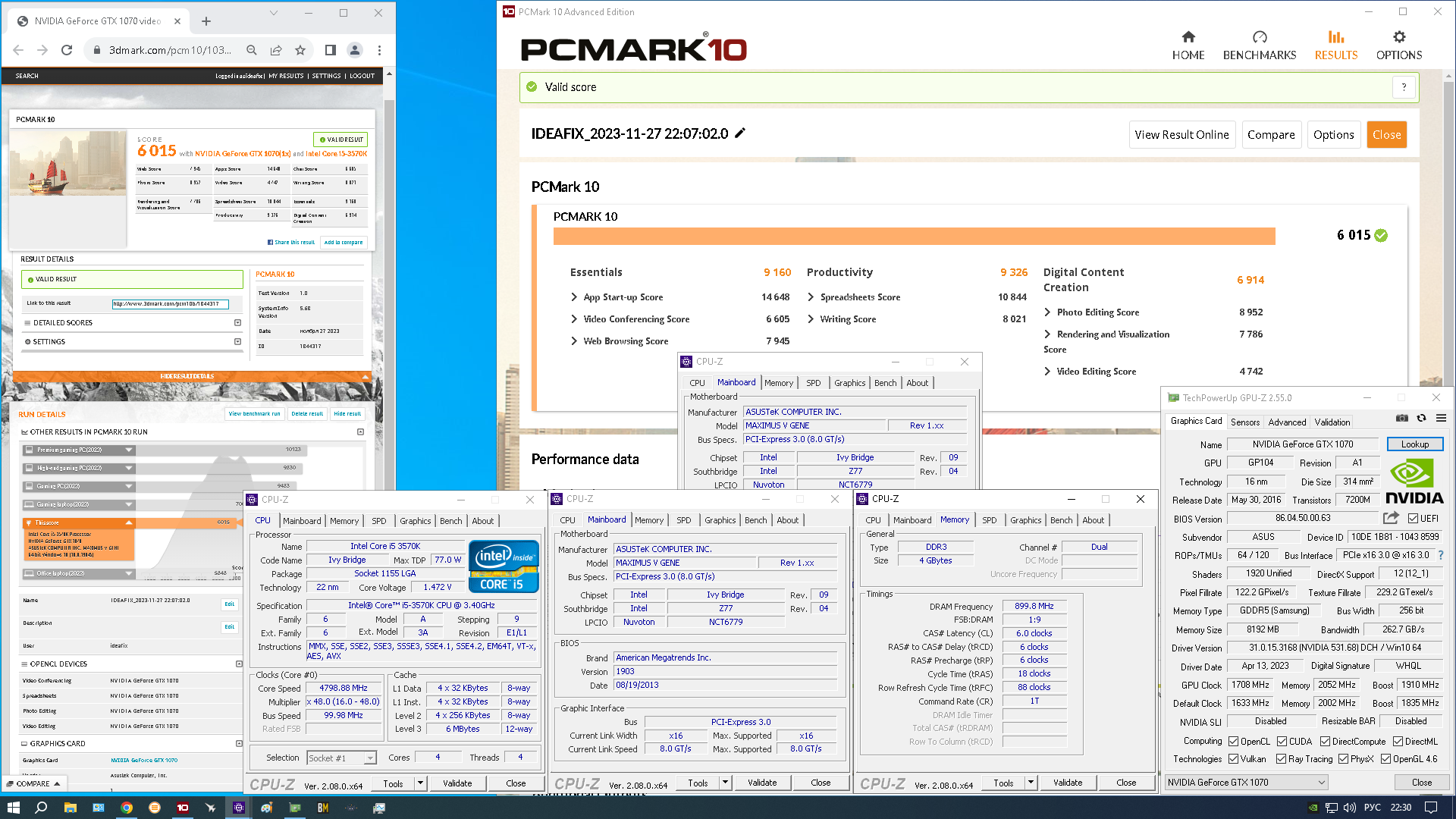Toggle the DirectML checkbox in GPU-Z
Viewport: 1456px width, 819px height.
tap(1398, 742)
